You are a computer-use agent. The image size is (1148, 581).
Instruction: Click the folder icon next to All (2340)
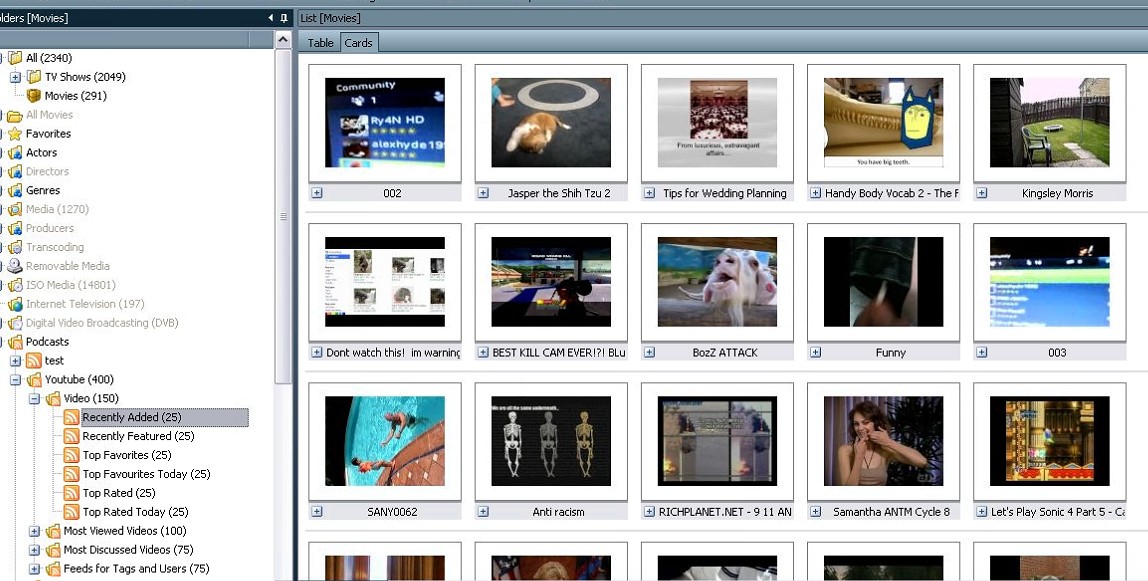tap(15, 58)
